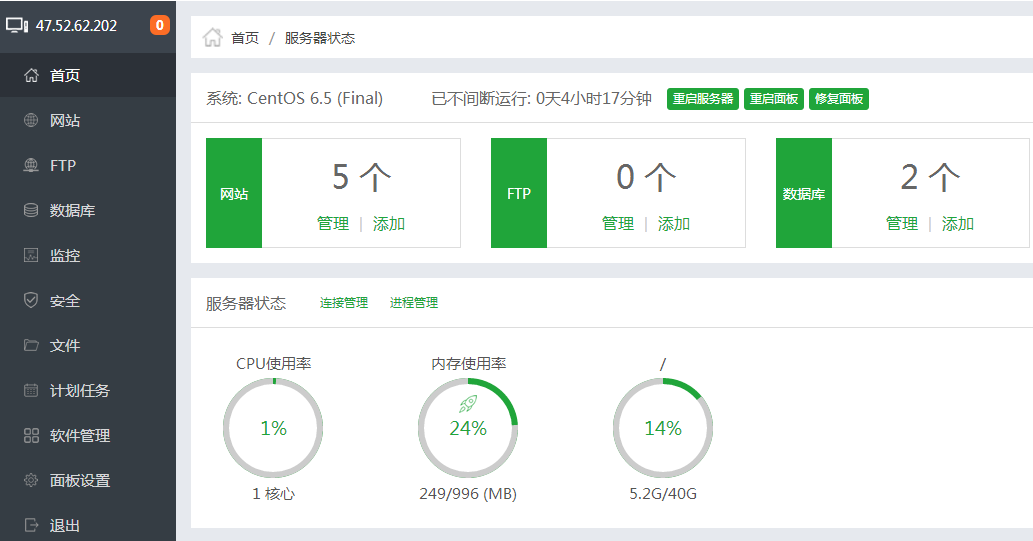
Task: Click the rocket memory release icon
Action: coord(468,403)
